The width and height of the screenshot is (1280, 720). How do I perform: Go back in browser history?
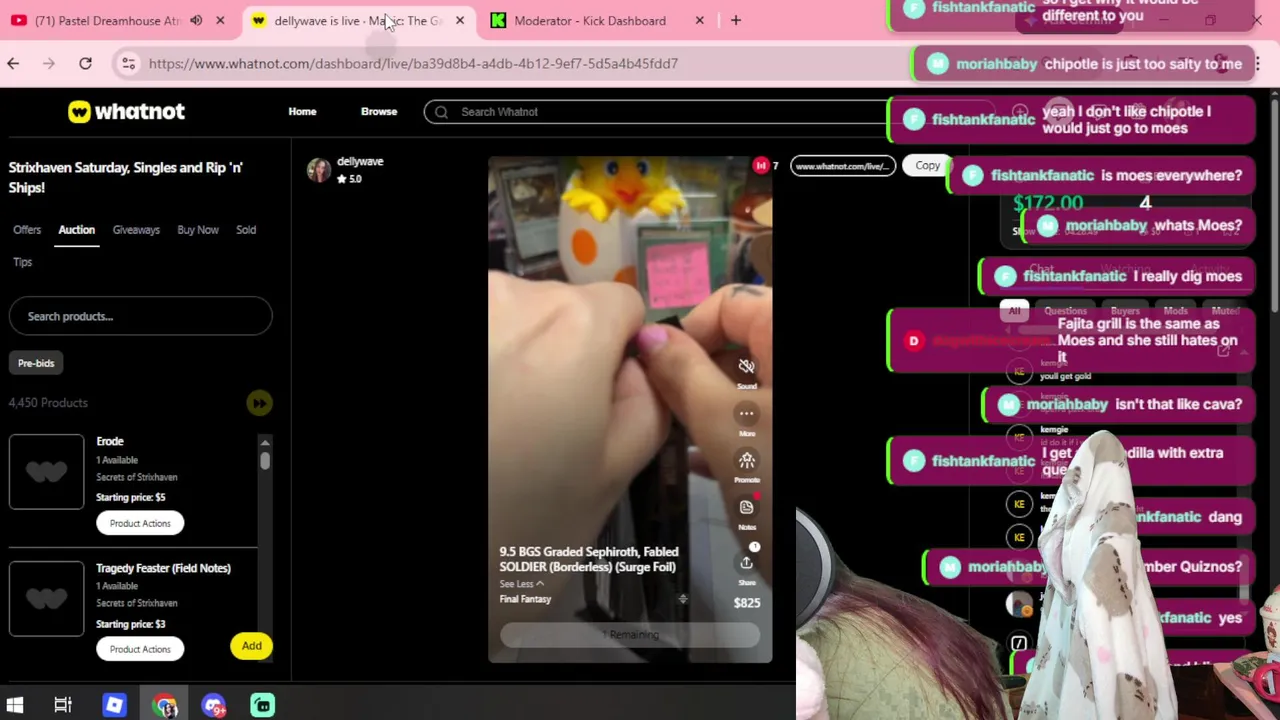(13, 63)
